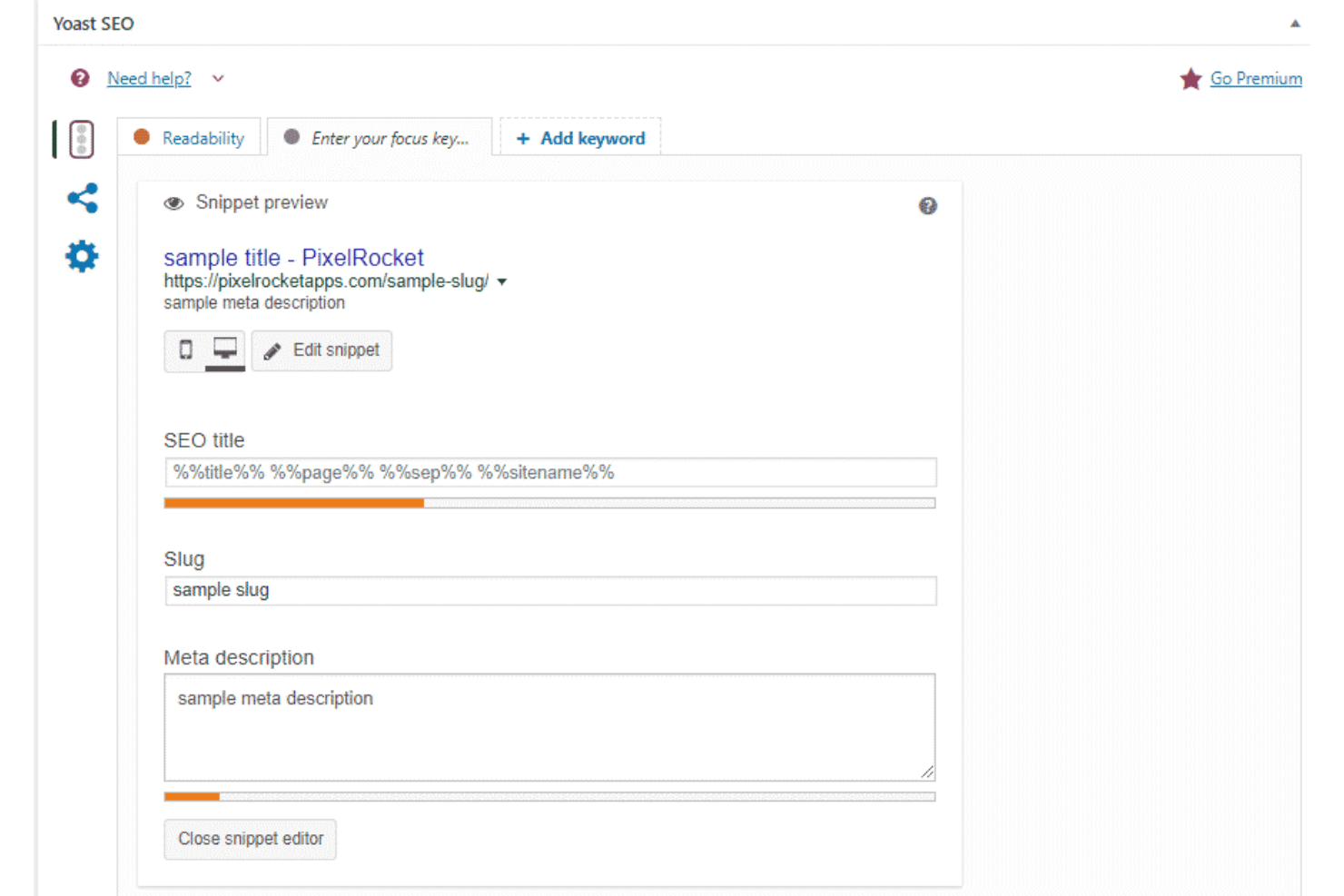
Task: Click the Close snippet editor button
Action: [x=251, y=839]
